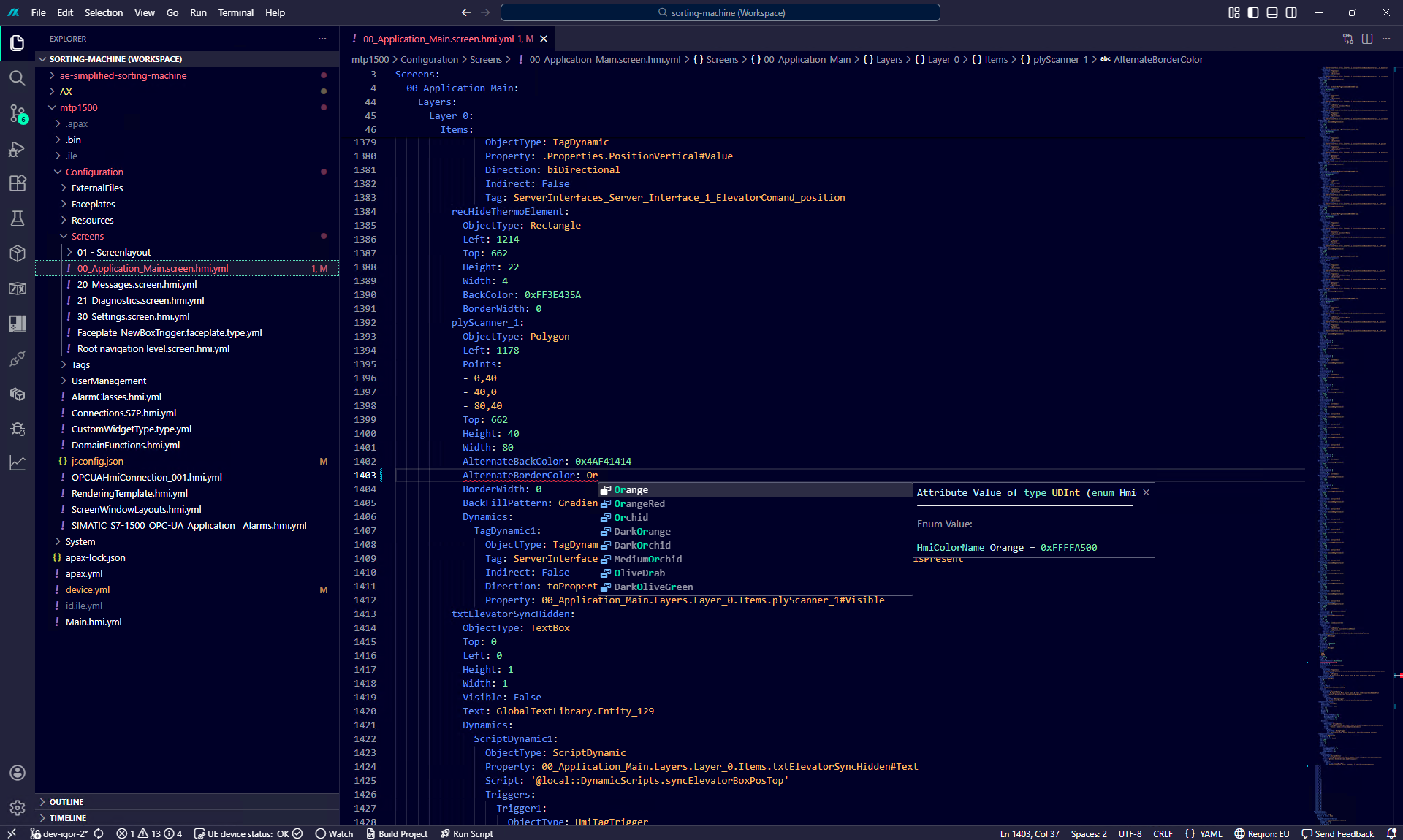
Task: Click the Open Changes icon in editor toolbar
Action: point(1348,39)
